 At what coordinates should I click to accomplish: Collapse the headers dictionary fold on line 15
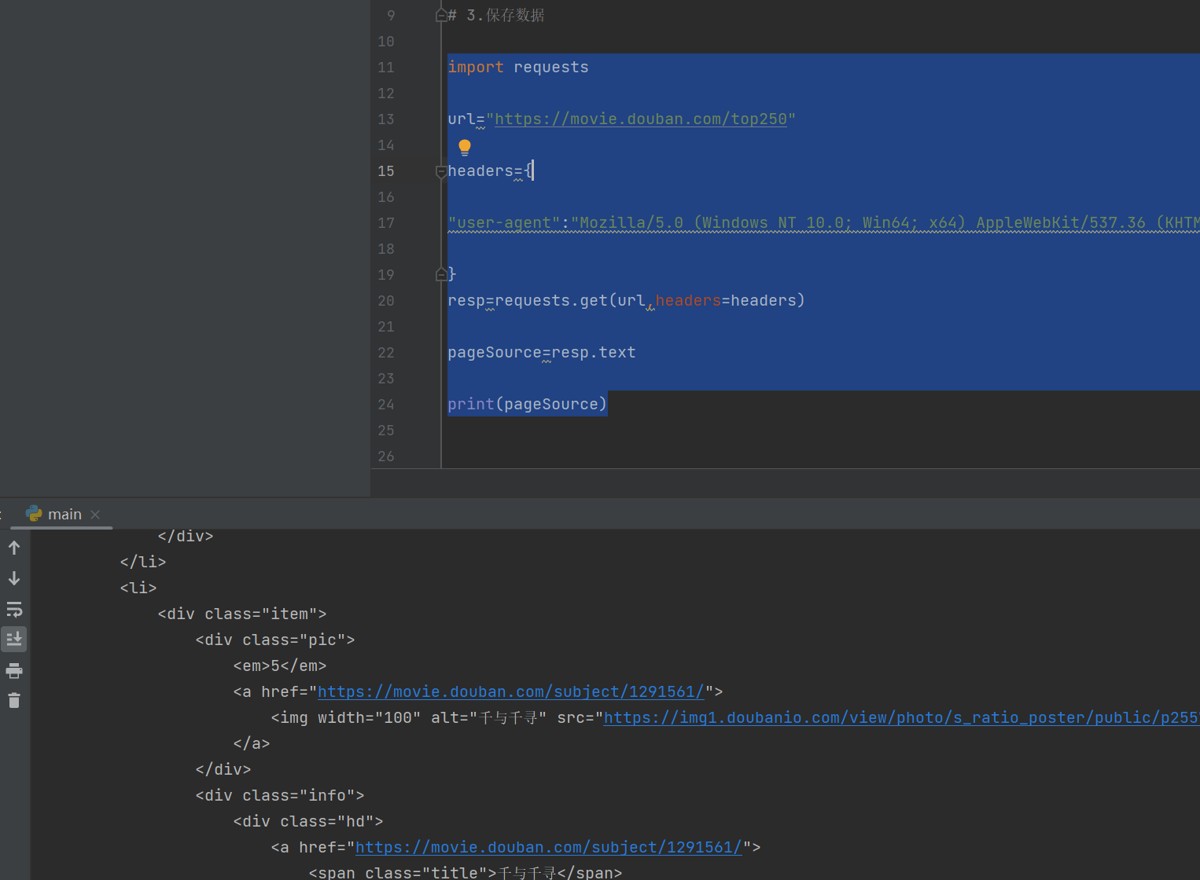tap(441, 171)
